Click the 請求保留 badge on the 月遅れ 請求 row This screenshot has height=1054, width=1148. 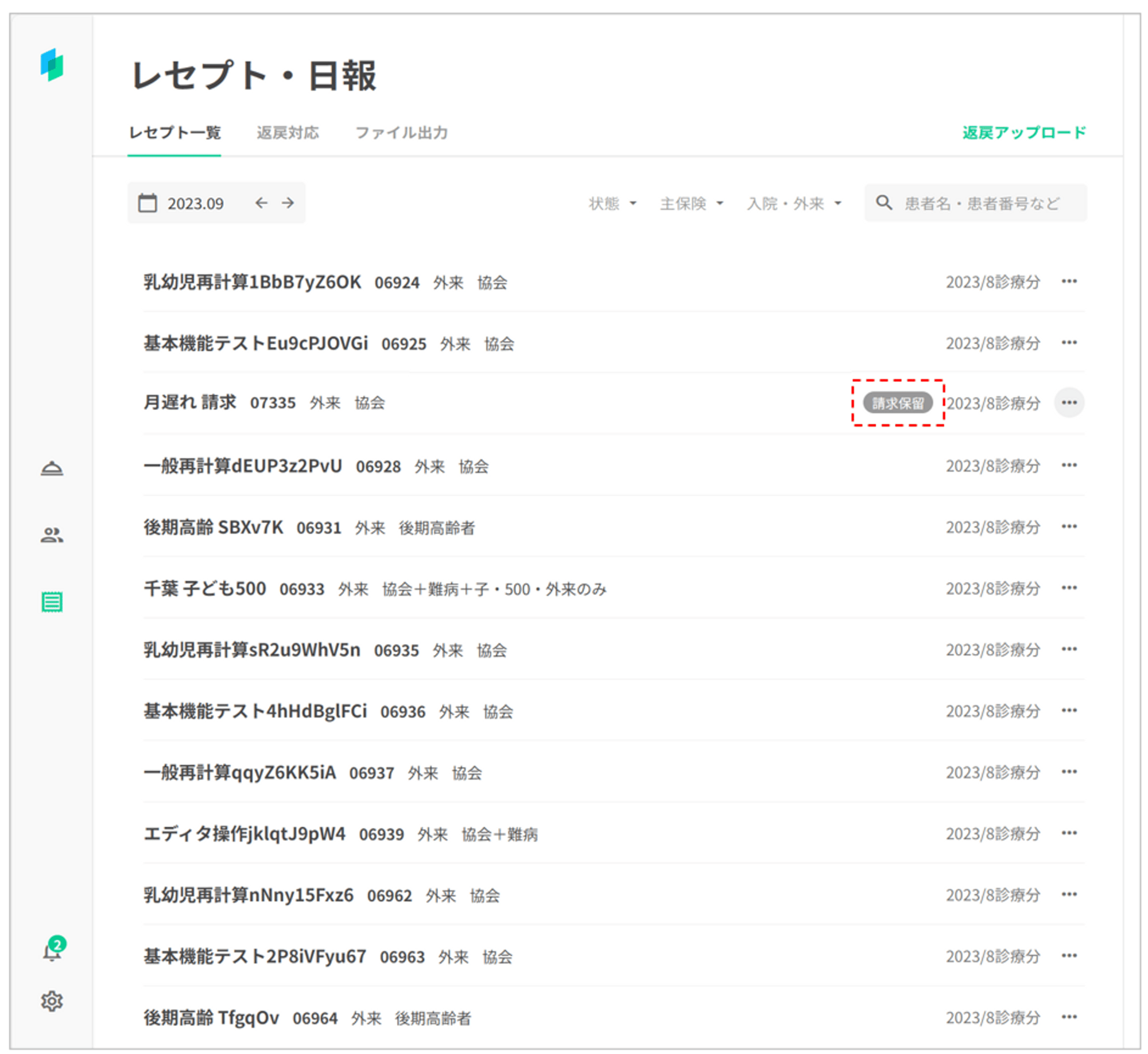(x=898, y=403)
